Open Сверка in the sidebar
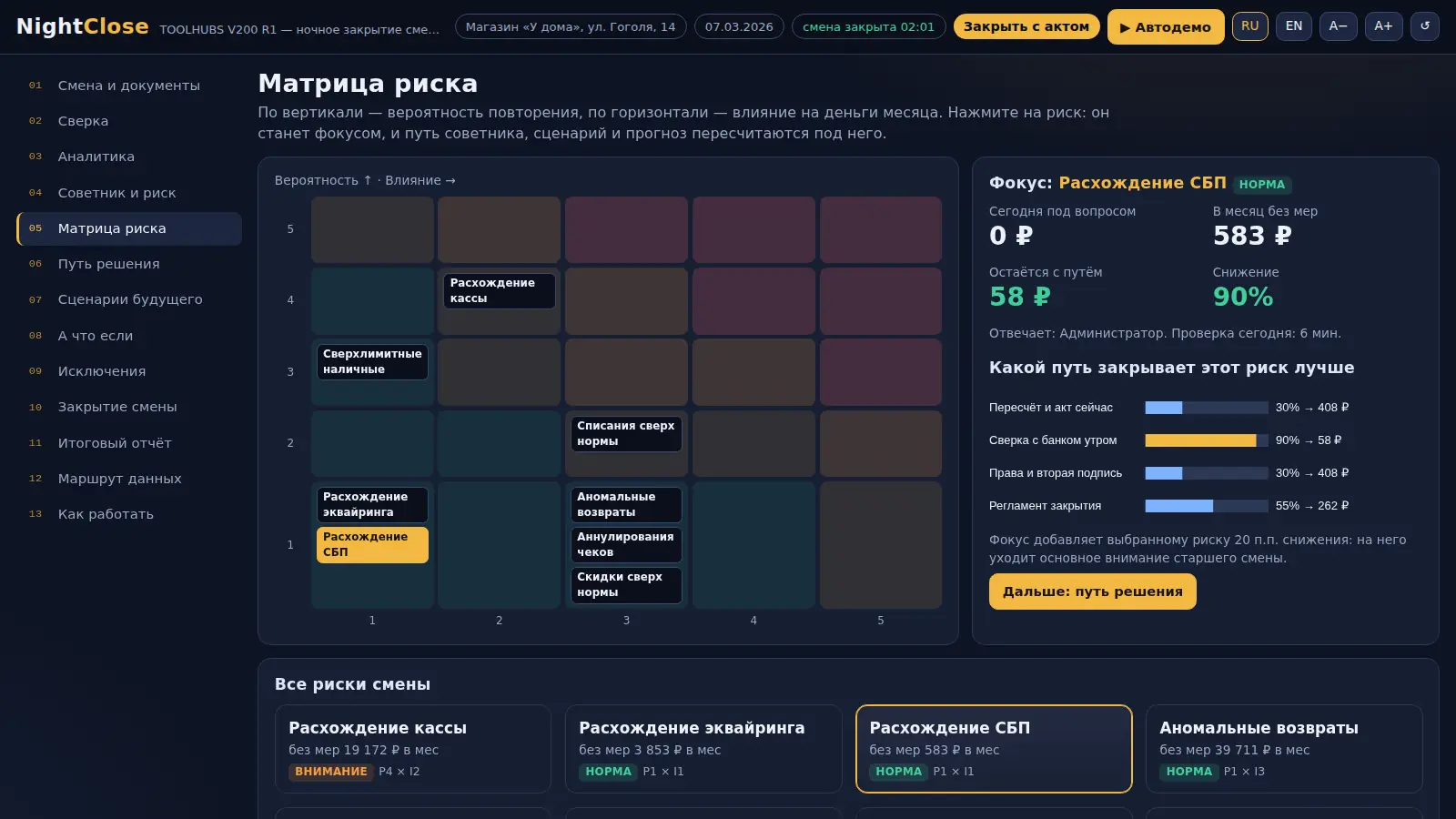The image size is (1456, 819). [129, 121]
